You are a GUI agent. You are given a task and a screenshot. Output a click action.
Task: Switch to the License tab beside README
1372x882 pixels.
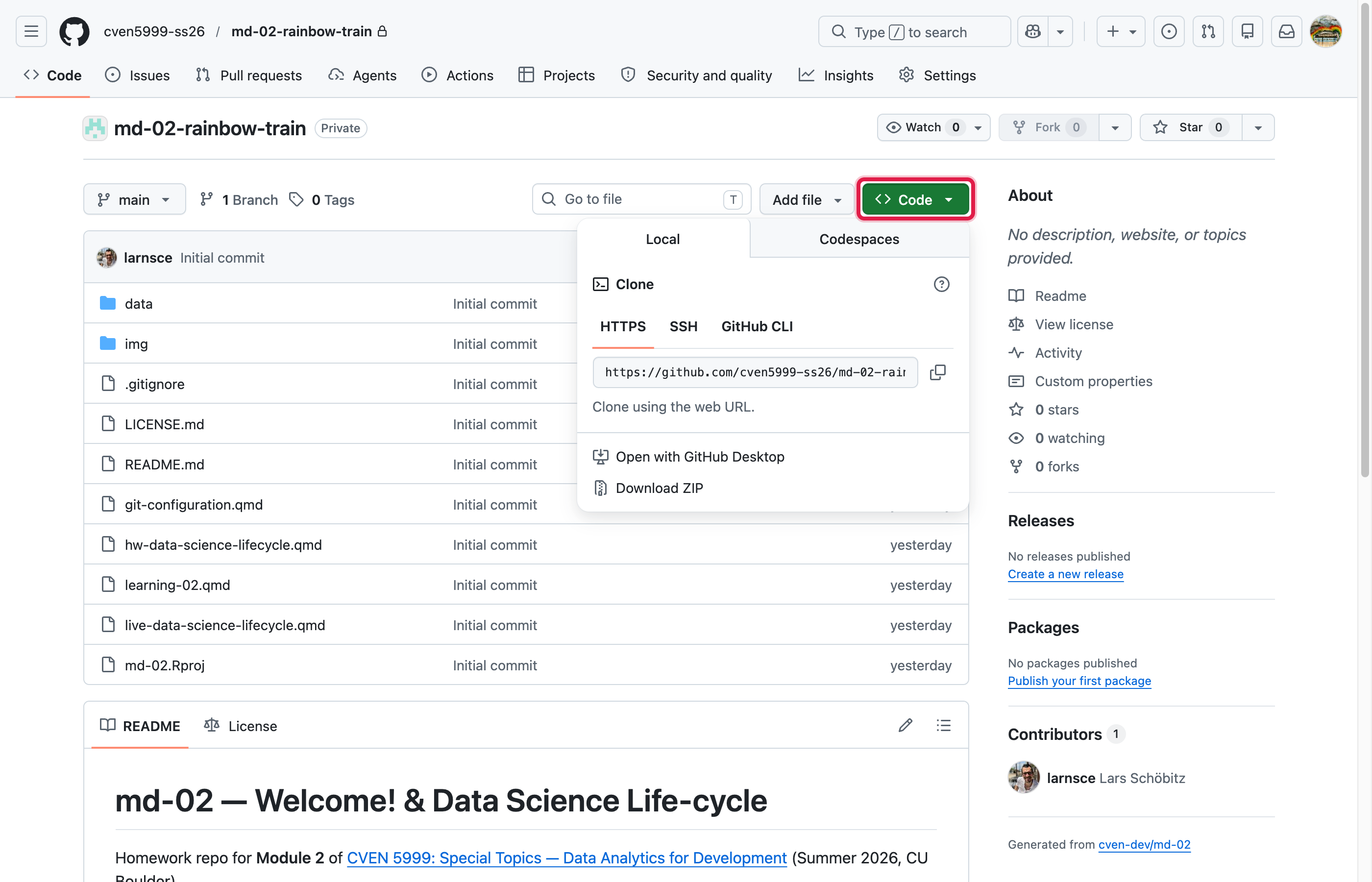point(241,726)
